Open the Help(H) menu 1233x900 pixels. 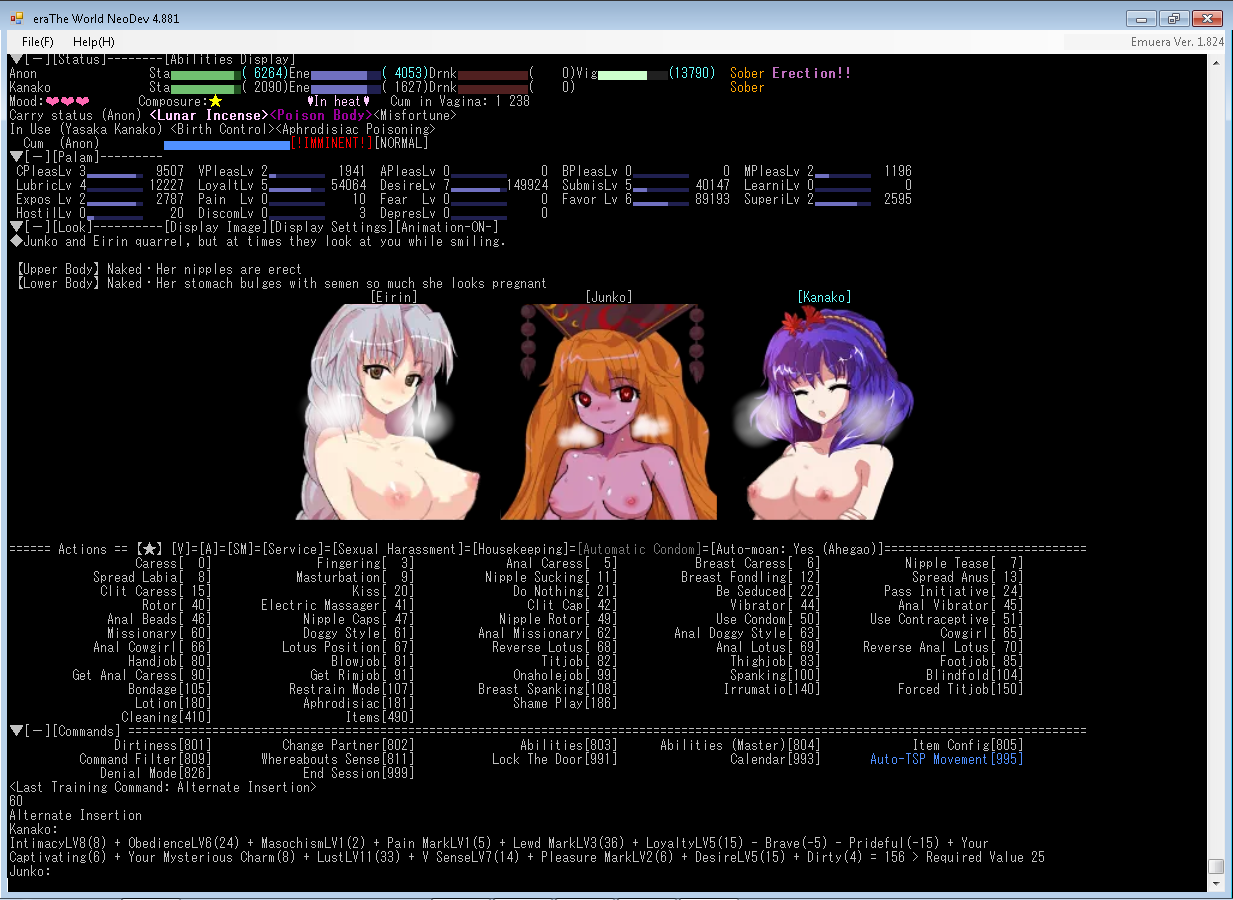[x=94, y=42]
